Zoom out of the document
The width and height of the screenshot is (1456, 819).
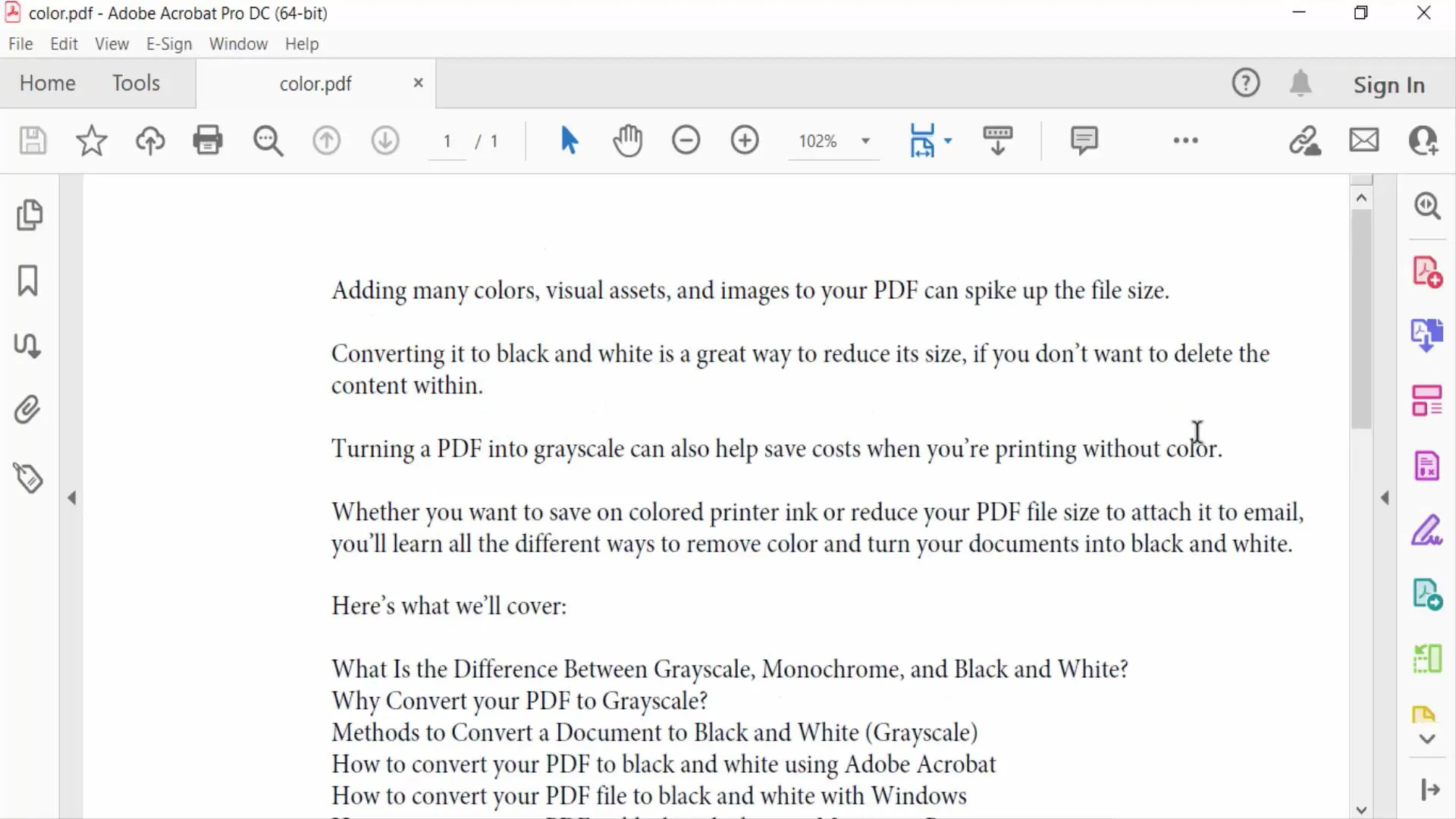click(686, 140)
